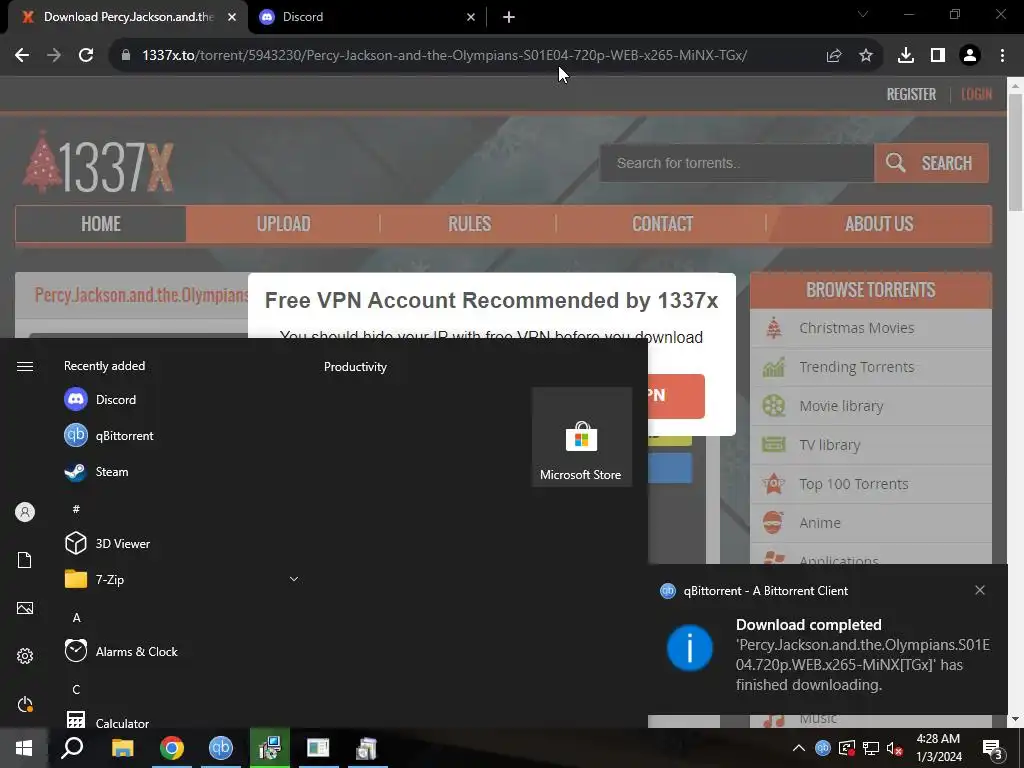Jump to the # letter group
The image size is (1024, 768).
click(x=76, y=509)
